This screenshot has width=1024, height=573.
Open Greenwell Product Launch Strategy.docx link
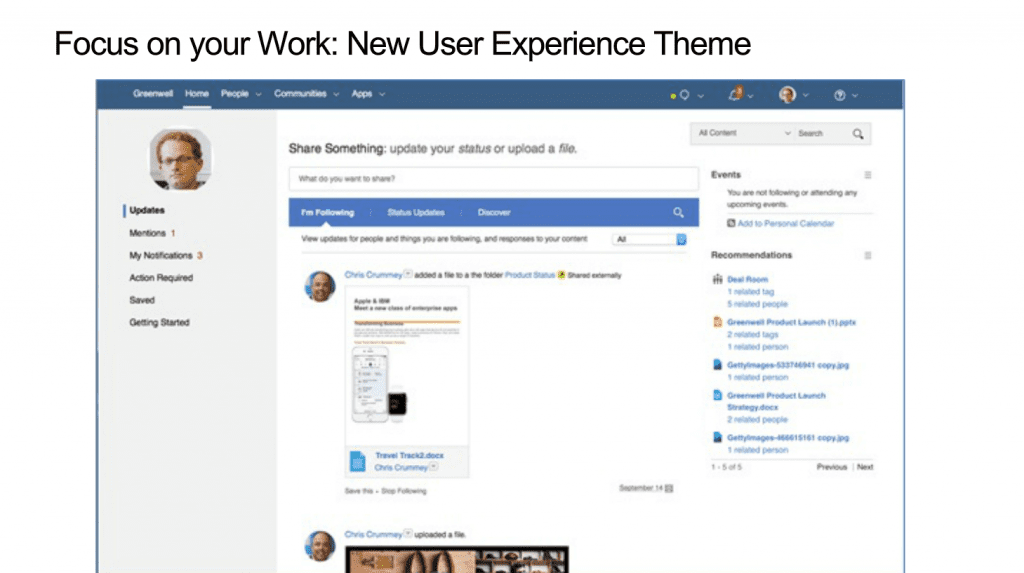776,401
